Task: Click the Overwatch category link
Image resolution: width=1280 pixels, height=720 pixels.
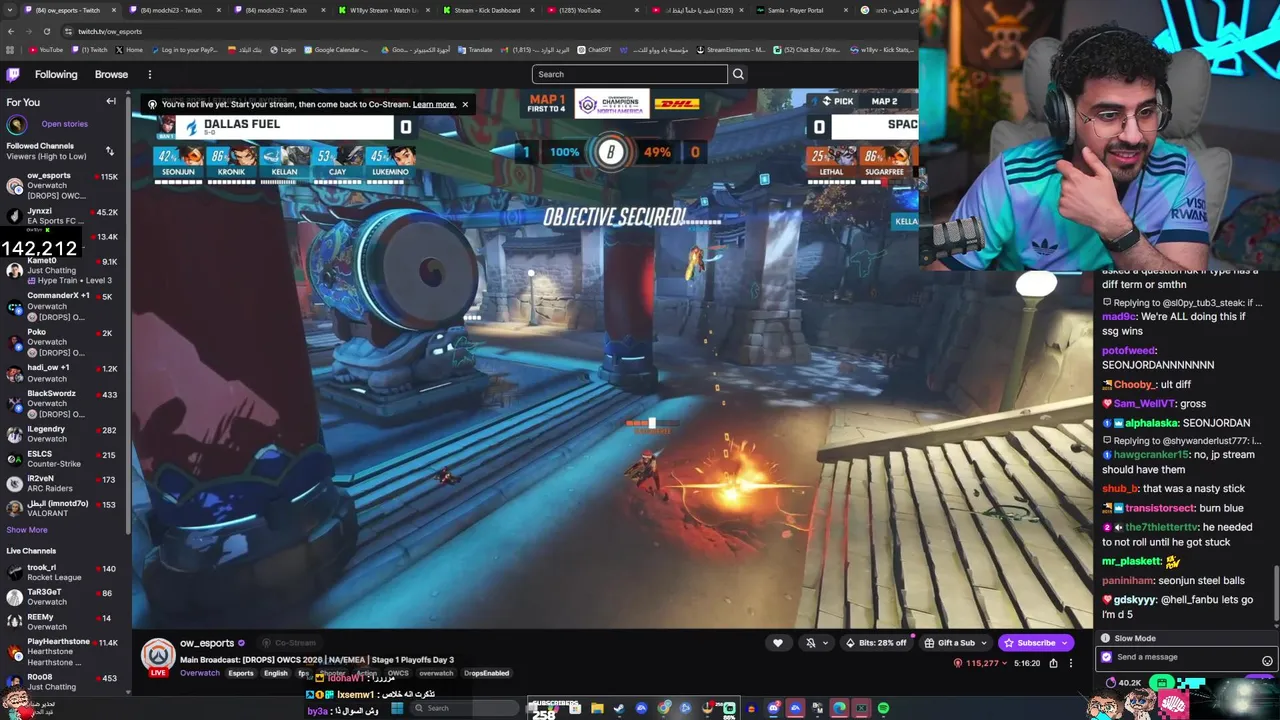Action: click(200, 673)
